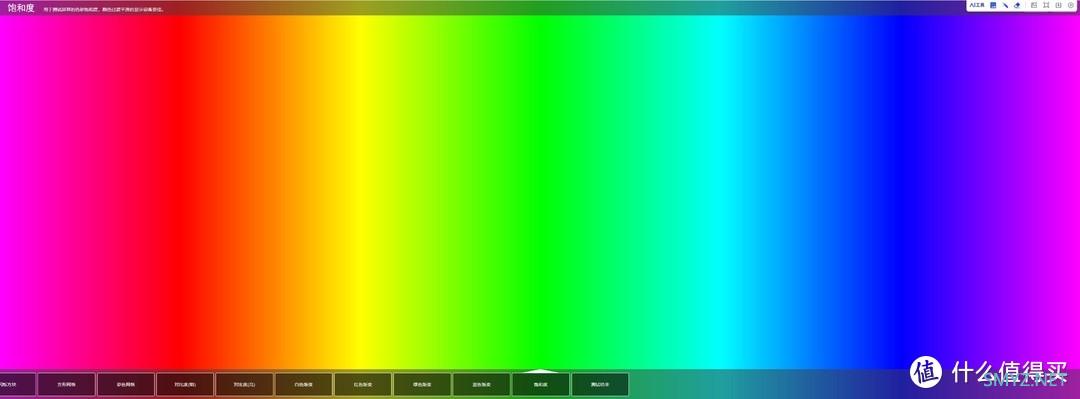1080x399 pixels.
Task: Select the 绿色渐变 gradient test
Action: click(422, 385)
